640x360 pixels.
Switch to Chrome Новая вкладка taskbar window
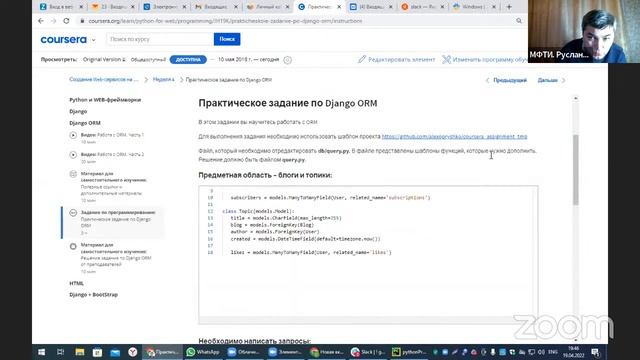327,352
